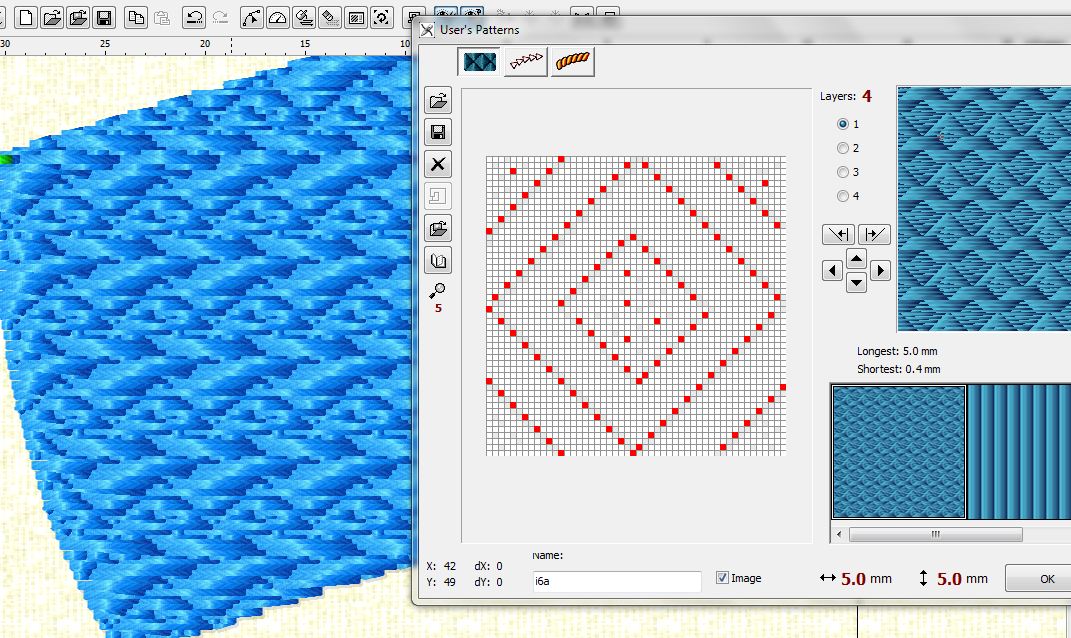Click the greyed paste icon in toolbar
The height and width of the screenshot is (638, 1071).
162,17
